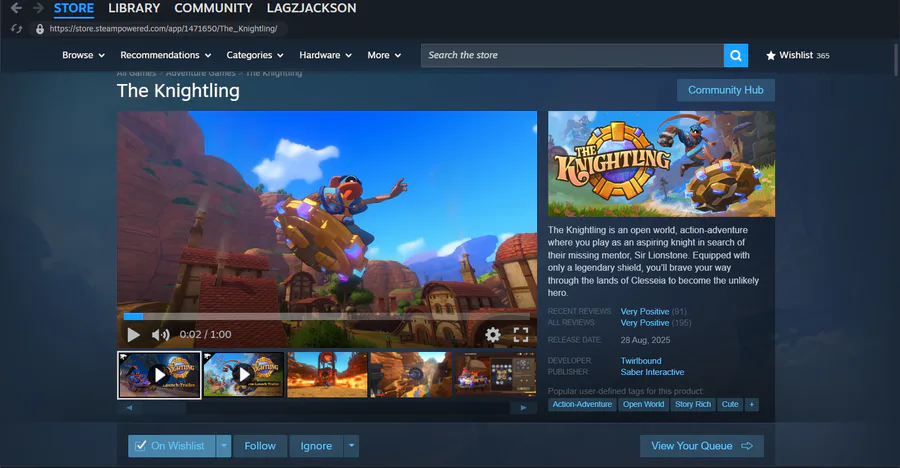The height and width of the screenshot is (468, 900).
Task: Click the plus to add tags
Action: [751, 404]
